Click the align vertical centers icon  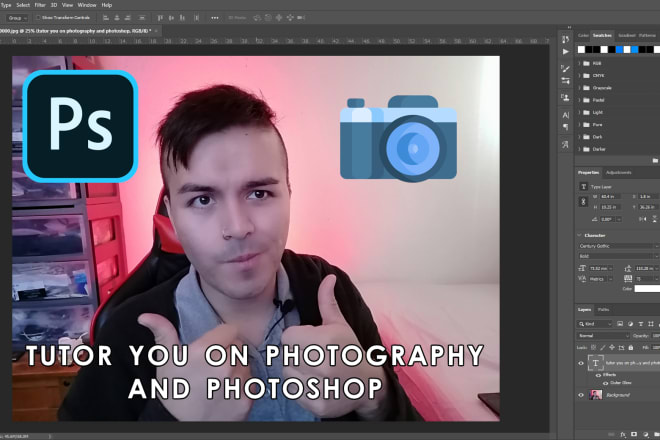171,18
